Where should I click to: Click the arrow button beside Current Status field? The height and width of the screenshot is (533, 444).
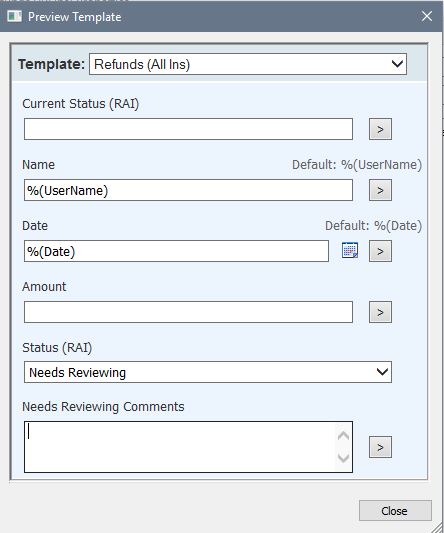click(380, 129)
